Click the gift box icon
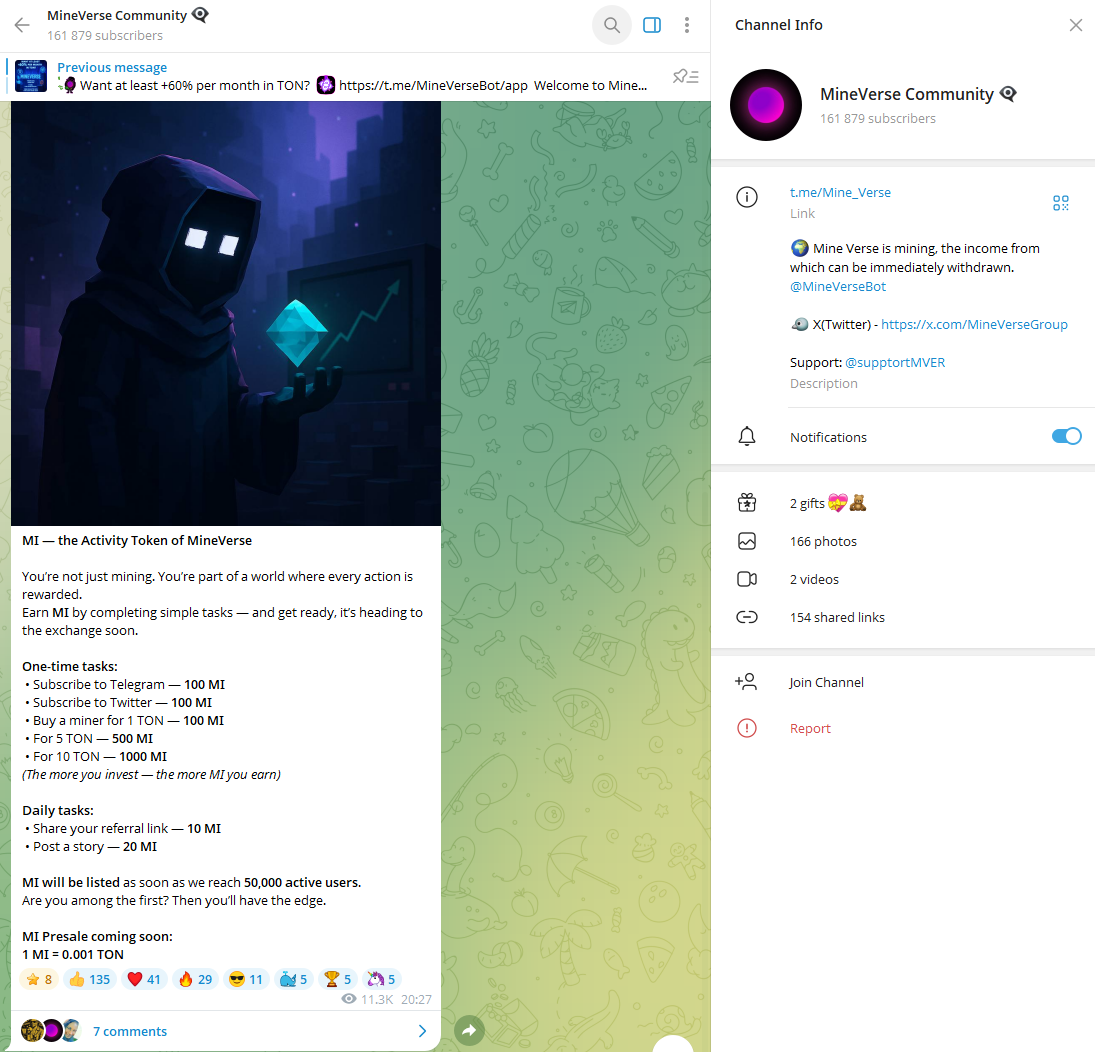This screenshot has height=1052, width=1095. (x=747, y=503)
